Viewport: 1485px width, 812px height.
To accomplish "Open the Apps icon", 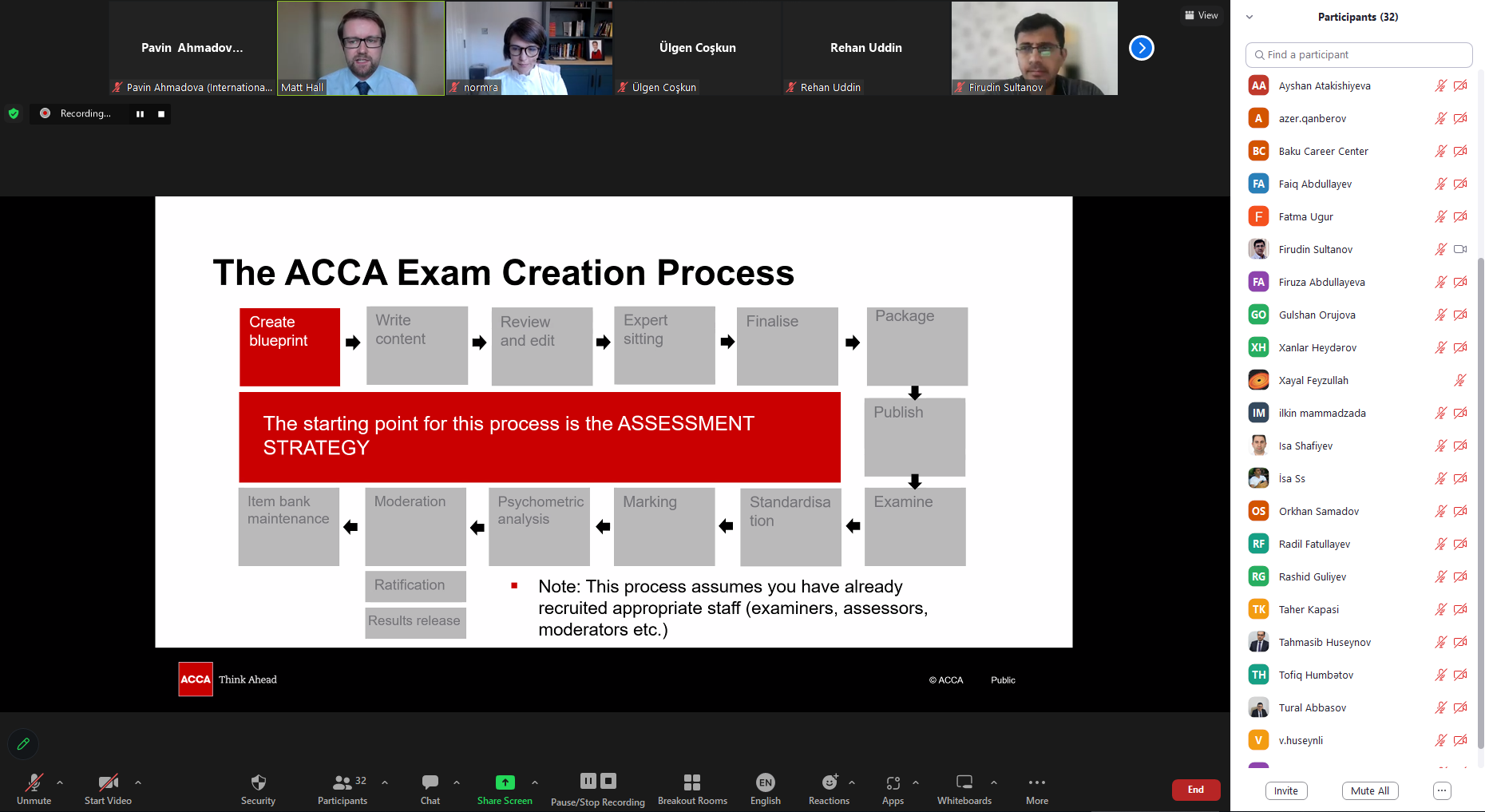I will pos(893,782).
